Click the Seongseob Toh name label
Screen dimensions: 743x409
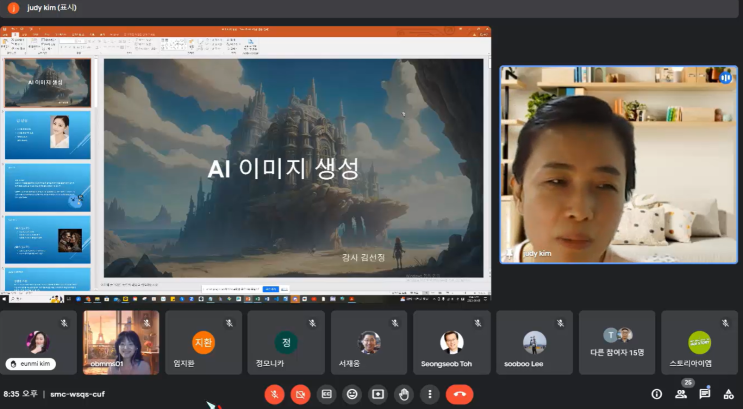446,364
